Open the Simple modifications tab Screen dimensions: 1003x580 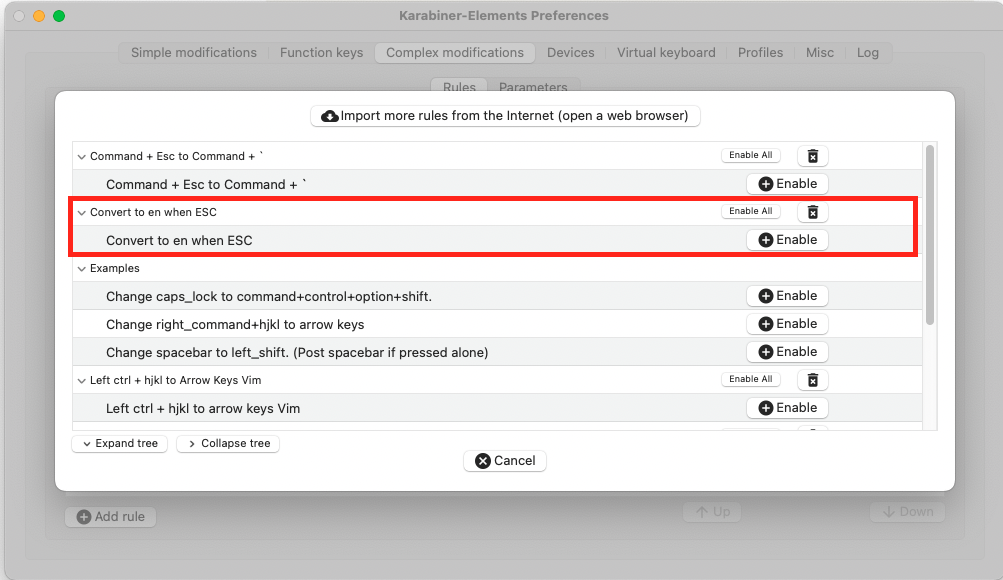[x=194, y=52]
